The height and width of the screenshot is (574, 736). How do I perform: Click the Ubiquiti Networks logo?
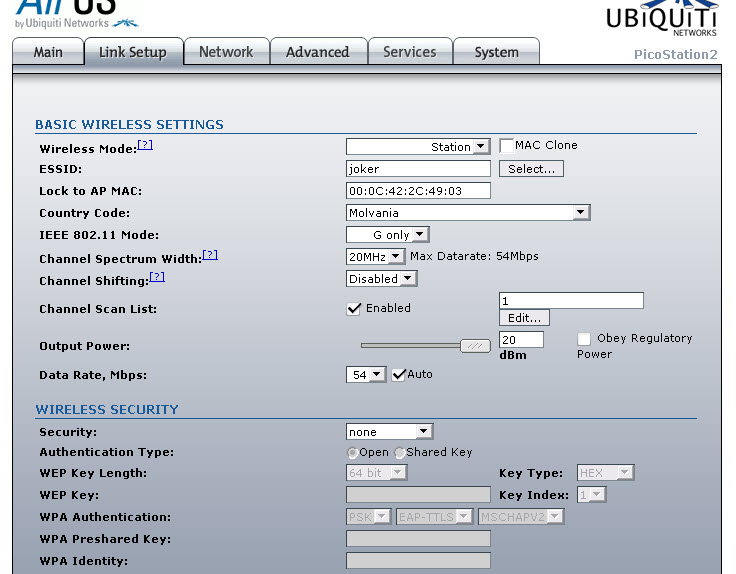pos(662,19)
